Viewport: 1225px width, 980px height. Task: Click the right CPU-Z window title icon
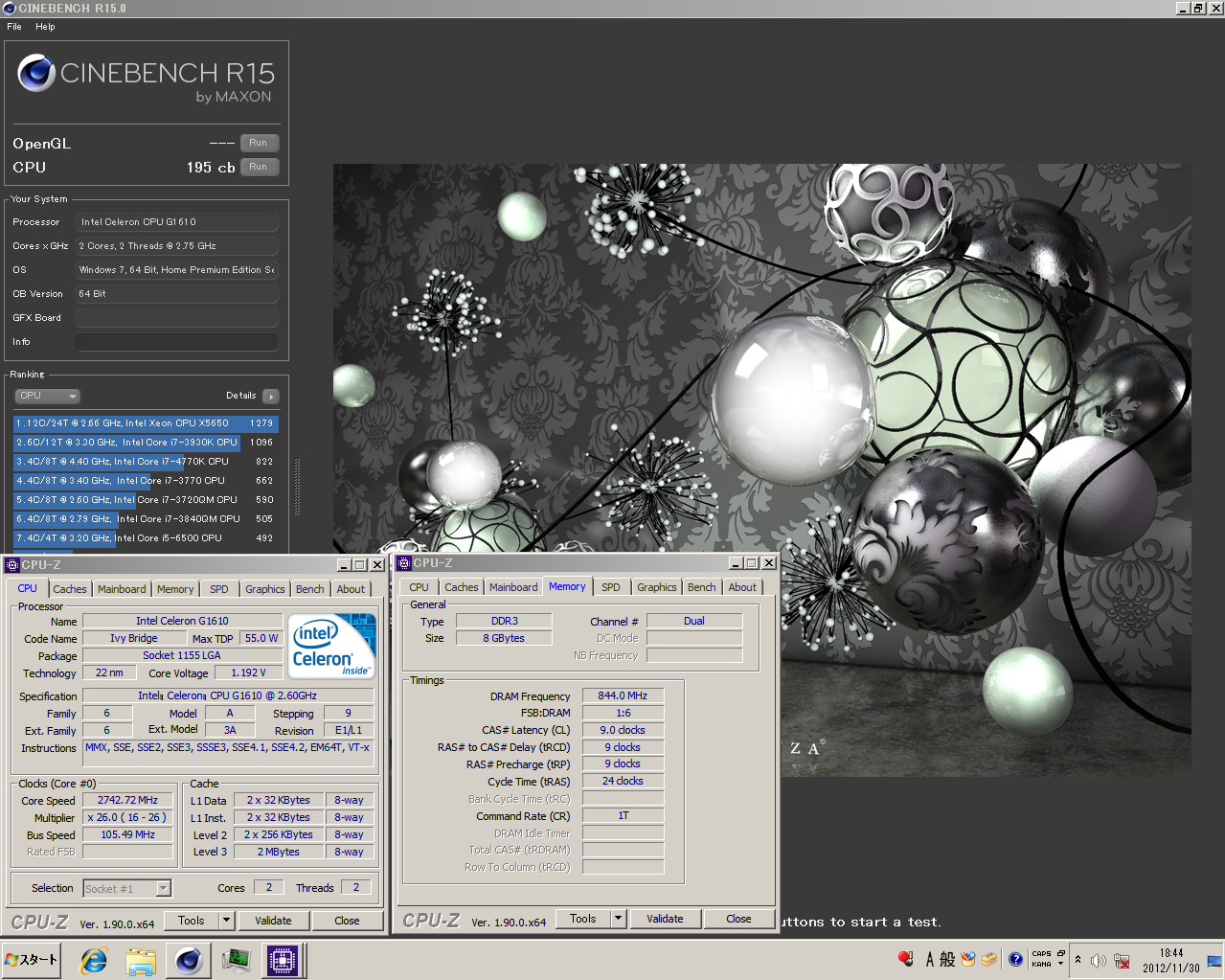404,563
